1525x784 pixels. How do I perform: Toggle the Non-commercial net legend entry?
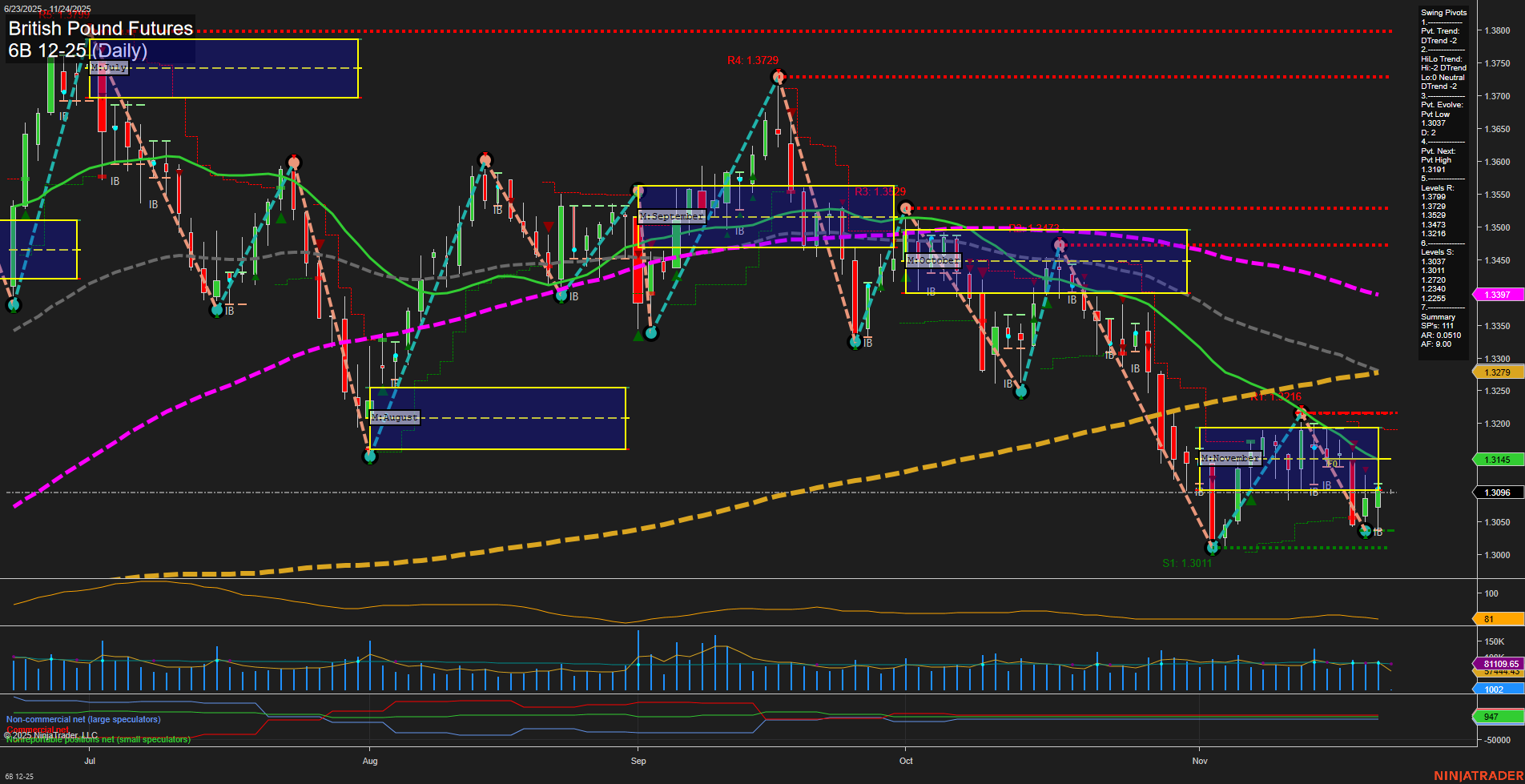(82, 719)
